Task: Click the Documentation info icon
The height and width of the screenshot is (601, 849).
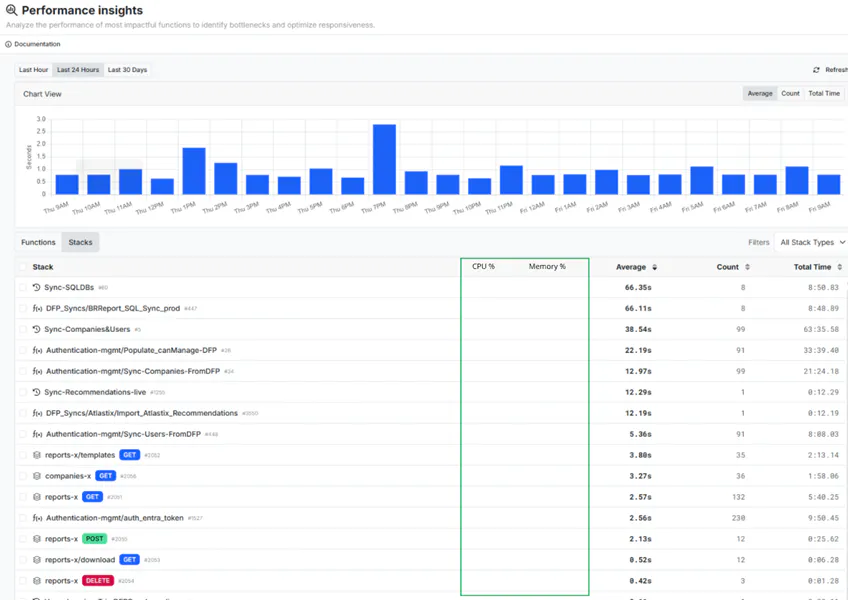Action: pyautogui.click(x=8, y=44)
